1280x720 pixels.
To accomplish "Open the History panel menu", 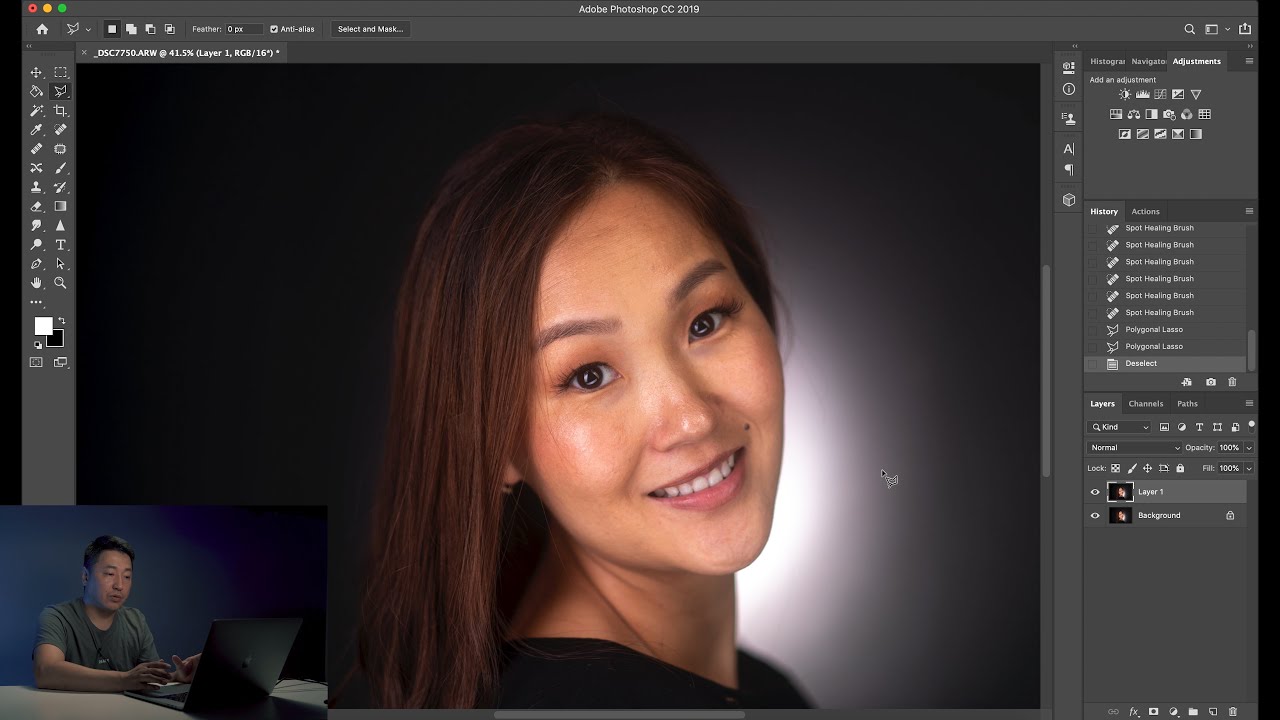I will point(1249,211).
